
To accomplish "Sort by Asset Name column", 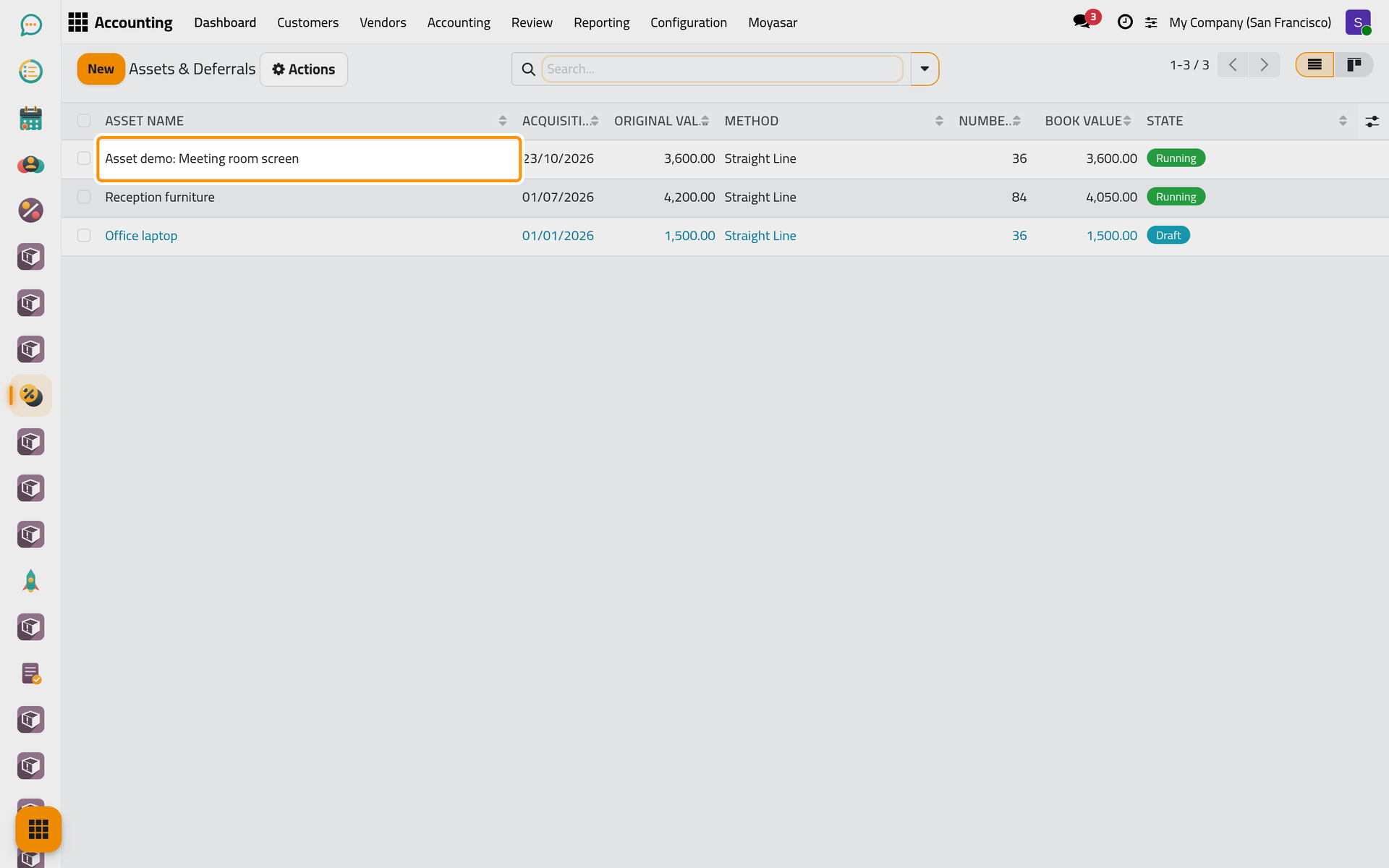I will click(306, 121).
